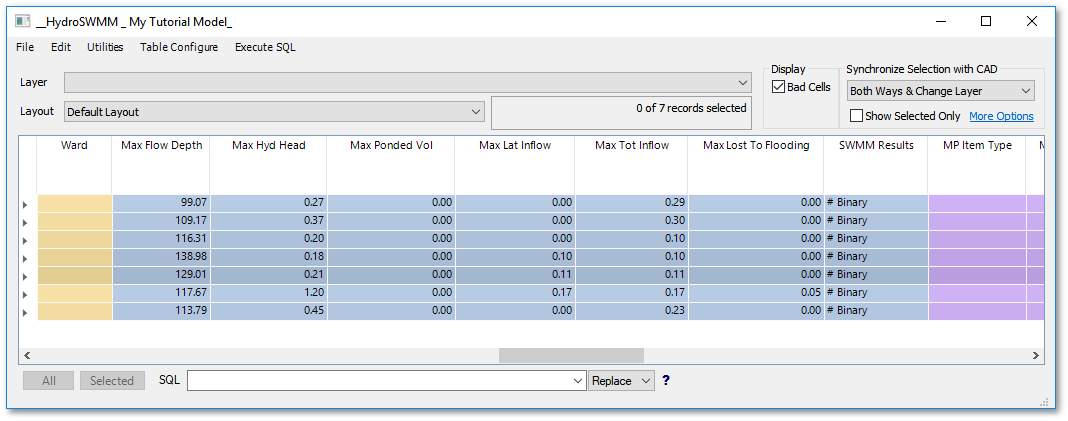Open the Both Ways & Change Layer dropdown
This screenshot has width=1068, height=421.
941,91
